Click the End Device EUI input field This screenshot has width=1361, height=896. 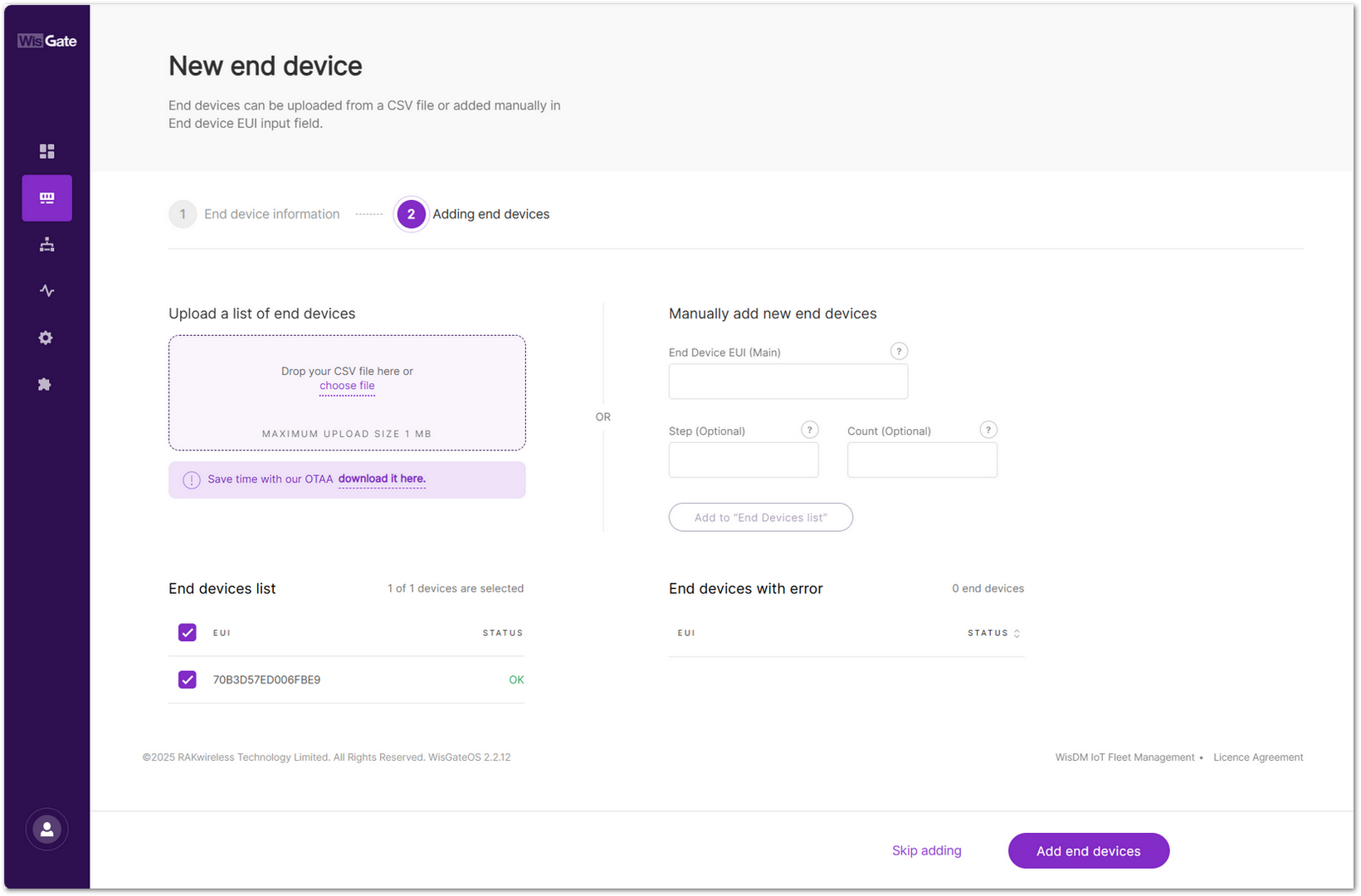(788, 382)
